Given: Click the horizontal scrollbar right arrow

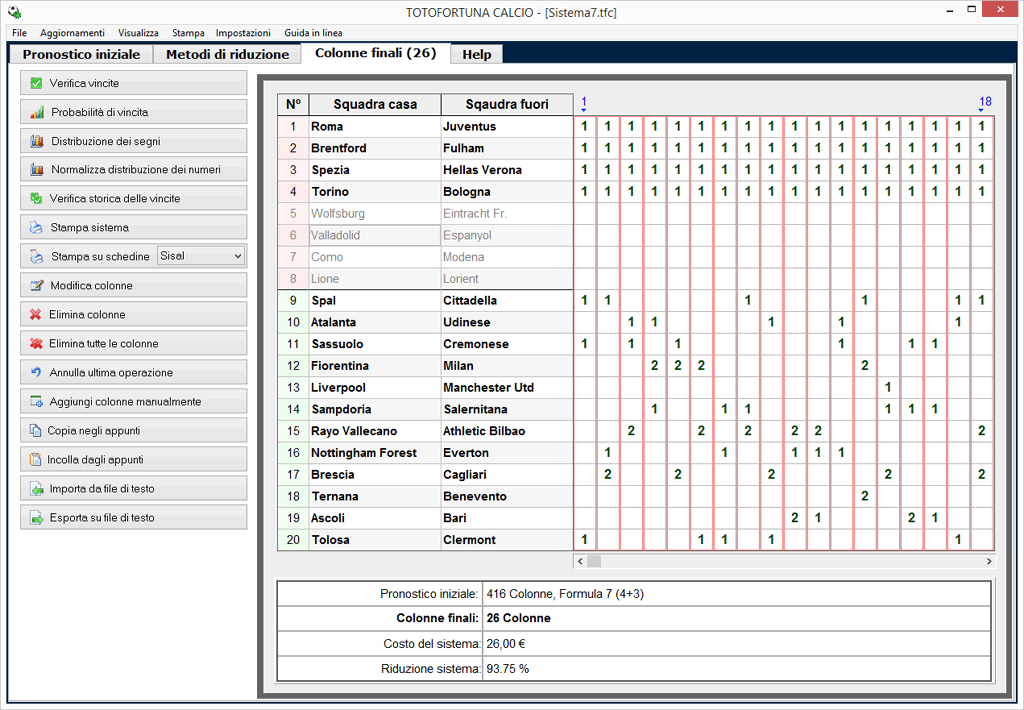Looking at the screenshot, I should [989, 561].
